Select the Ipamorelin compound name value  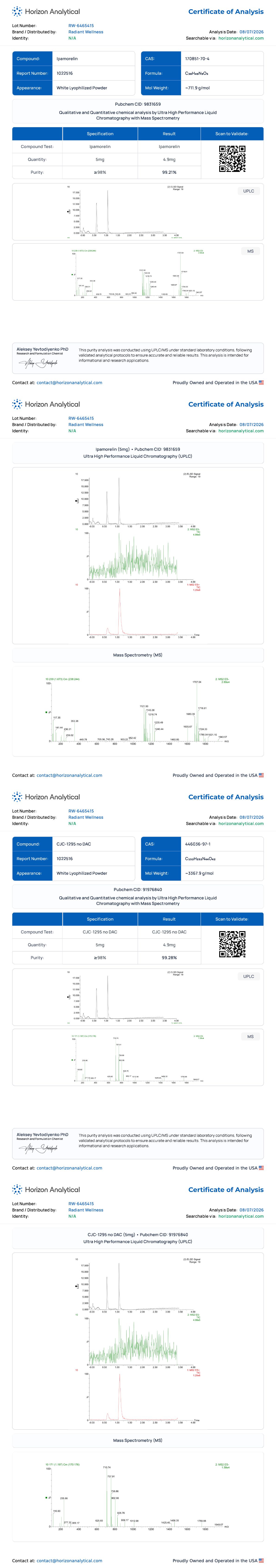click(67, 59)
